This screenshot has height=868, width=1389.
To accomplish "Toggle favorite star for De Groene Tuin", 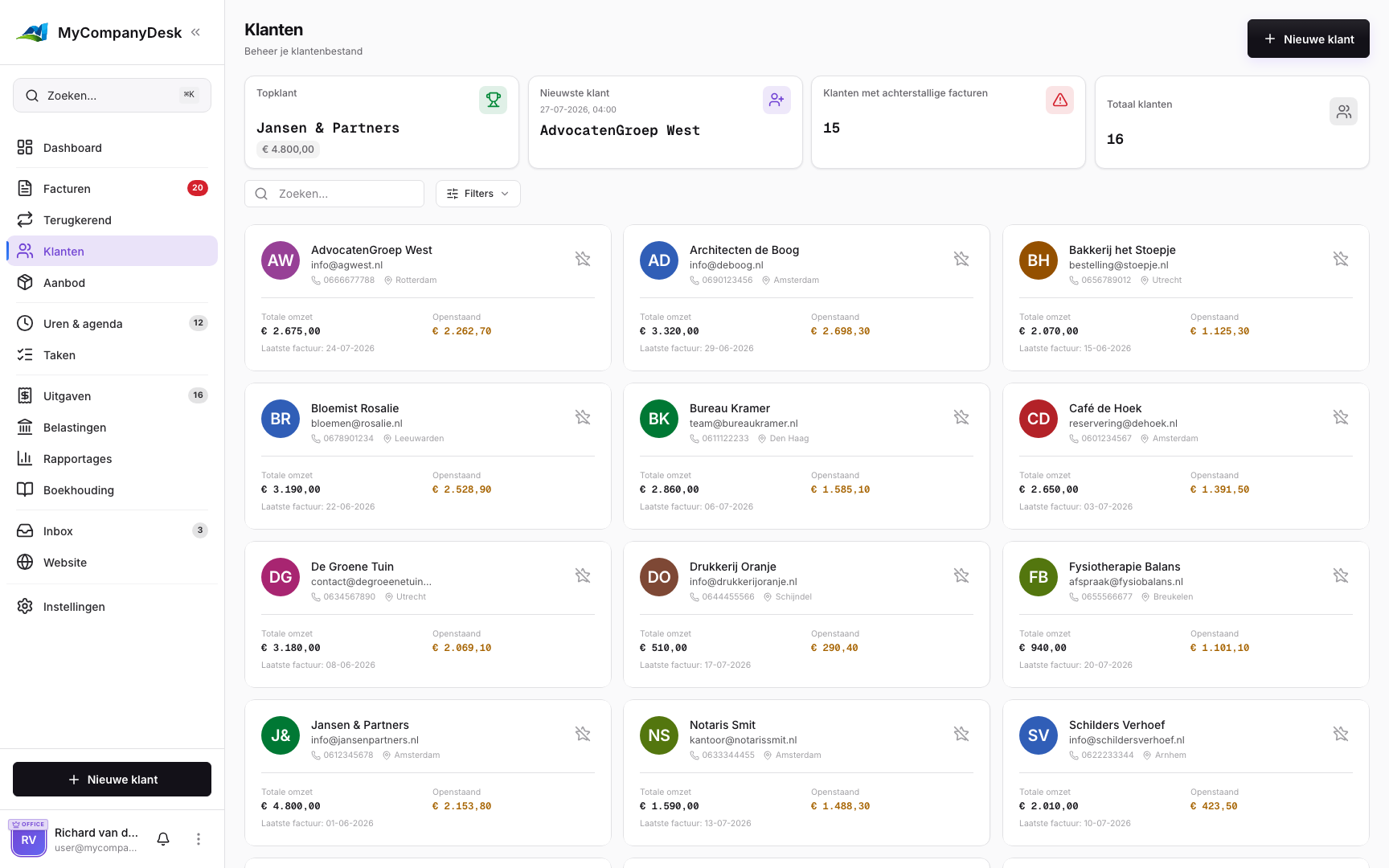I will pos(583,575).
